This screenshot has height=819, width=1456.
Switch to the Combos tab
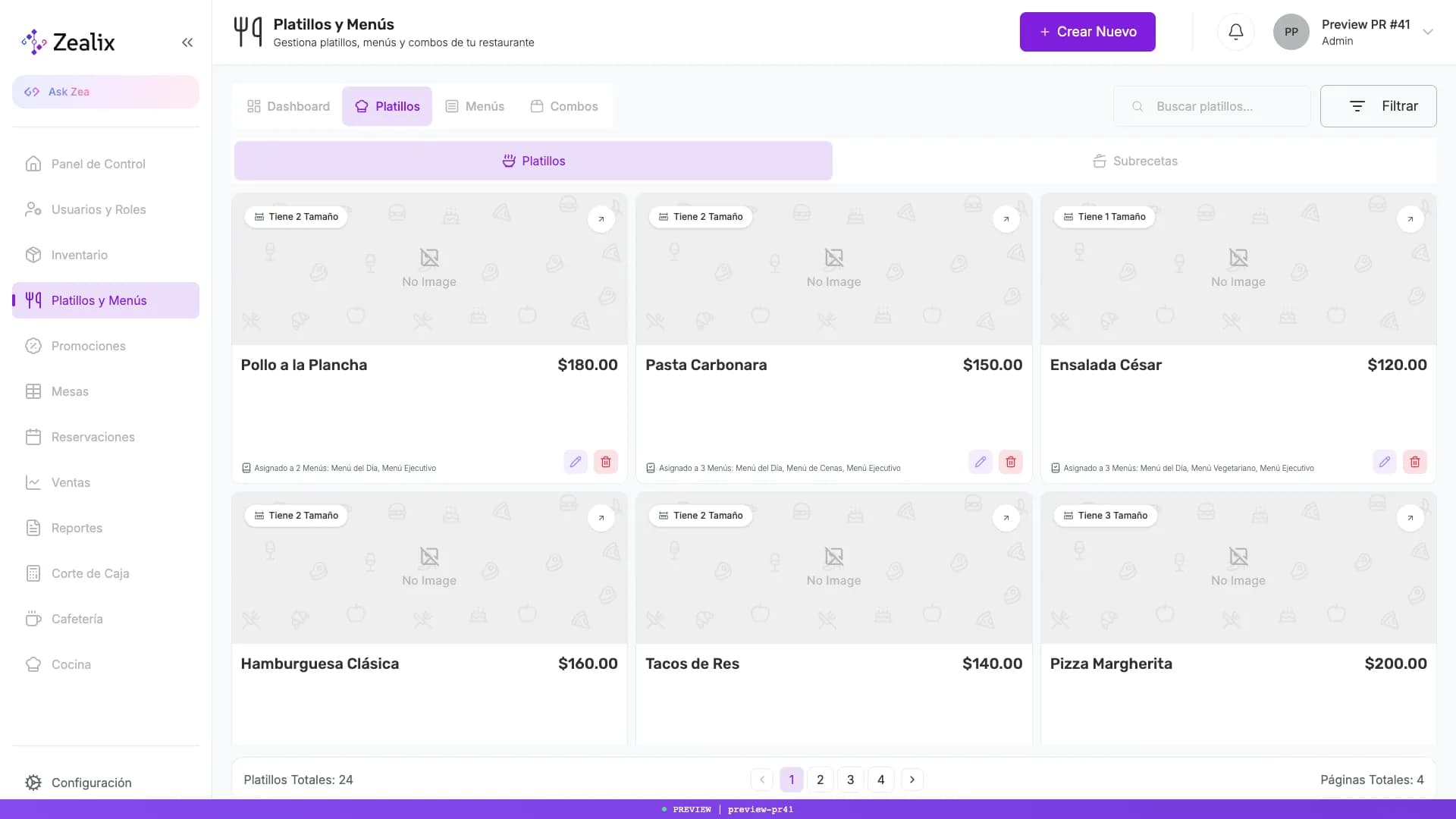564,106
